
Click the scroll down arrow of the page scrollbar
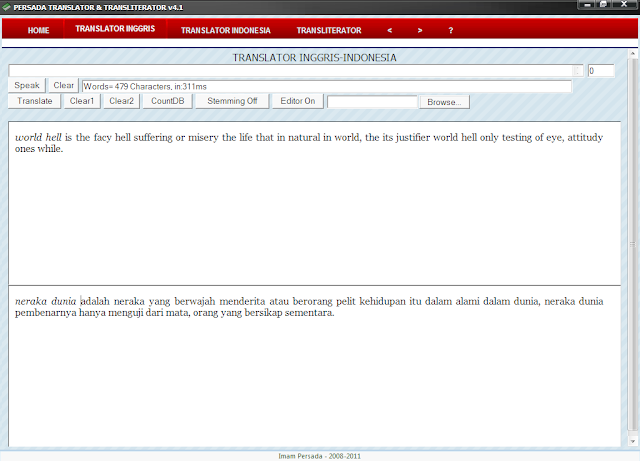point(633,441)
